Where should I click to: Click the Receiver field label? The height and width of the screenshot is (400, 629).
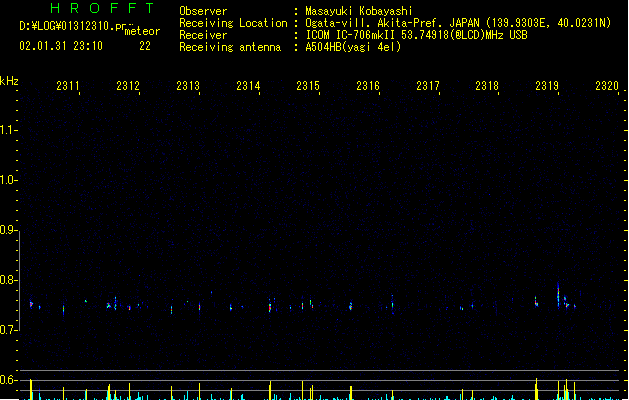[203, 35]
